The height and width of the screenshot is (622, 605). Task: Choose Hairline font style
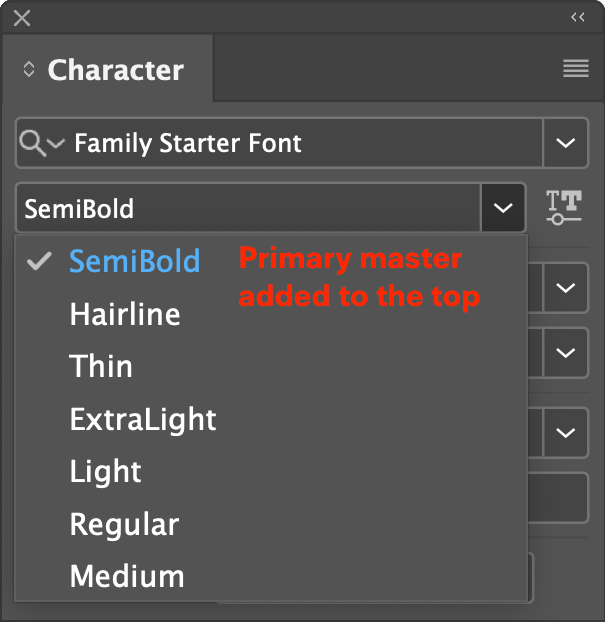[x=125, y=314]
